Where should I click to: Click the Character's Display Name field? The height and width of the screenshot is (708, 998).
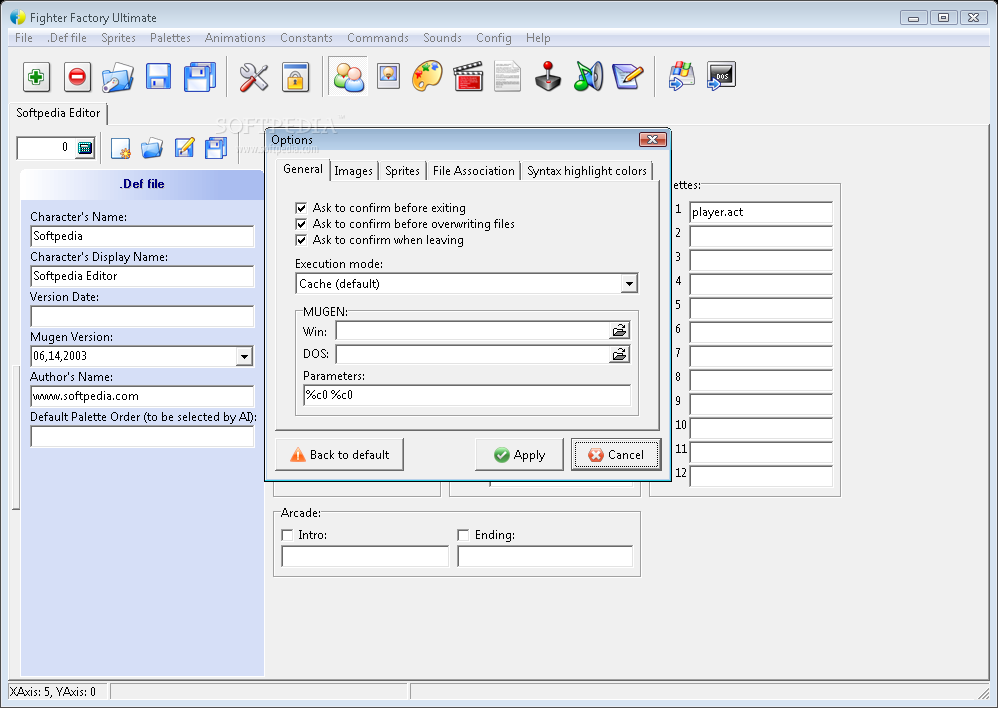pos(142,276)
